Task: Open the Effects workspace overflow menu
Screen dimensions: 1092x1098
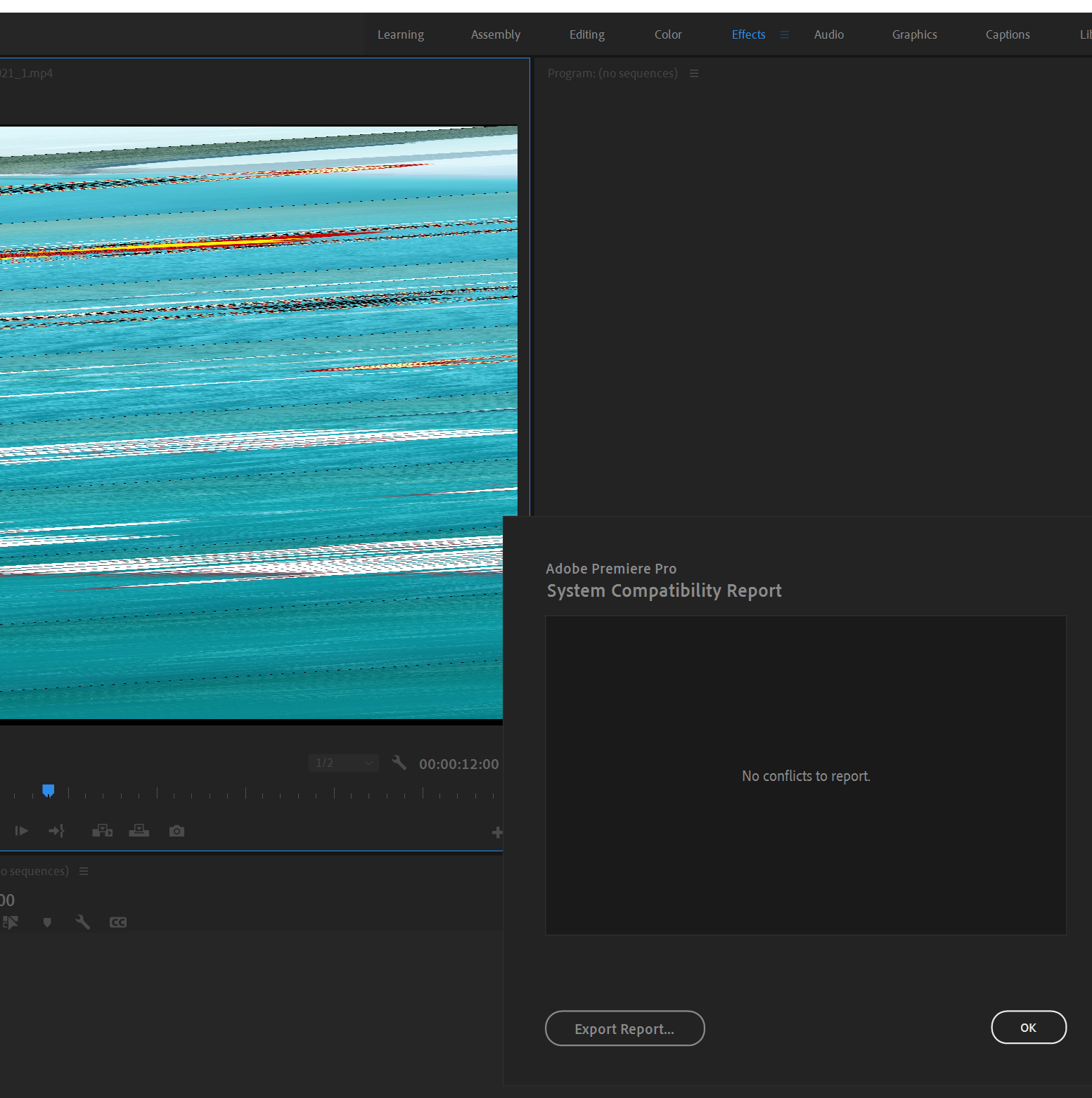Action: point(785,34)
